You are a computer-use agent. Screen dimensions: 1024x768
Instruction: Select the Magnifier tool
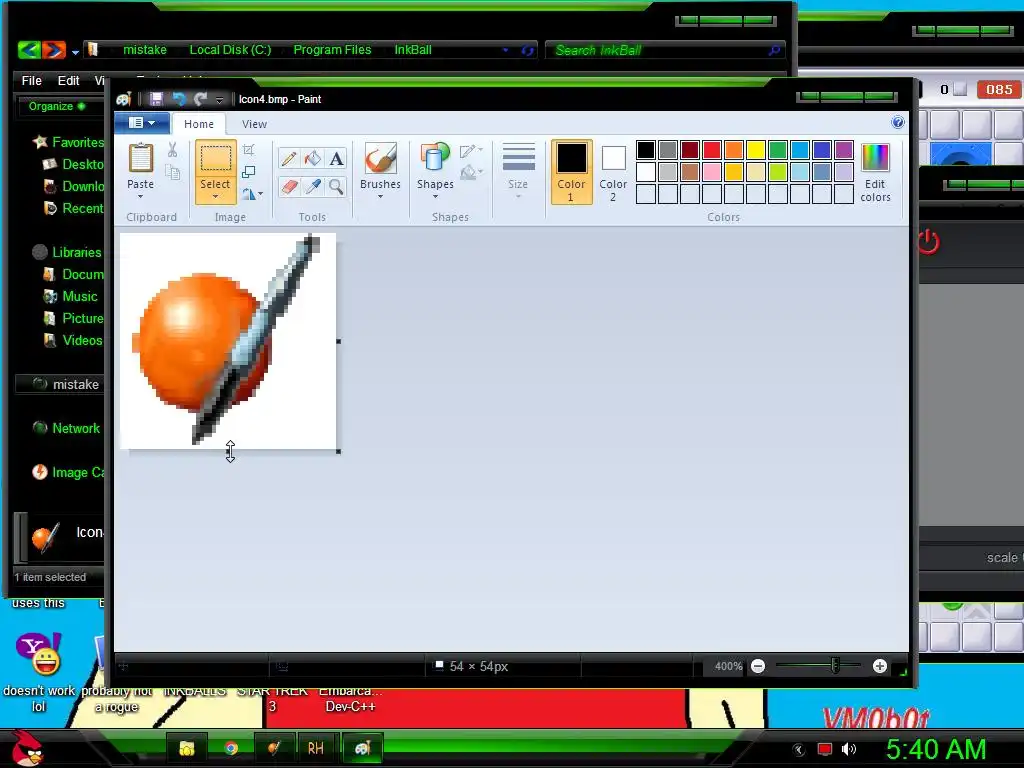(x=336, y=187)
